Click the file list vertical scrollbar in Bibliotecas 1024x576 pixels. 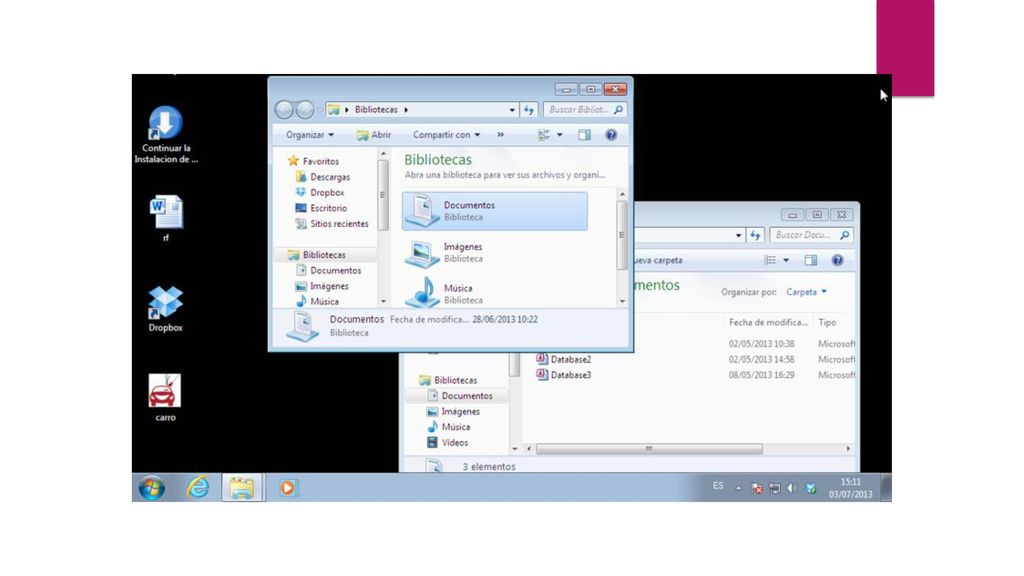coord(622,235)
